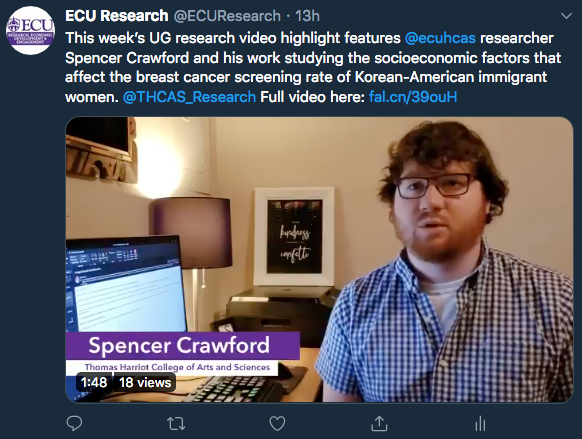Click the framed kindness confetti picture in video
Viewport: 582px width, 439px height.
click(294, 236)
